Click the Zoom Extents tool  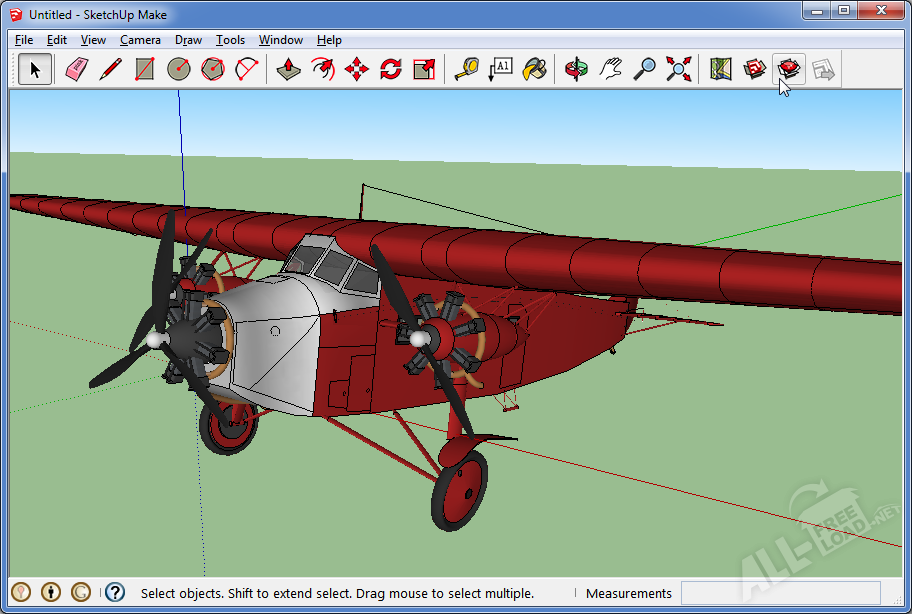(680, 69)
